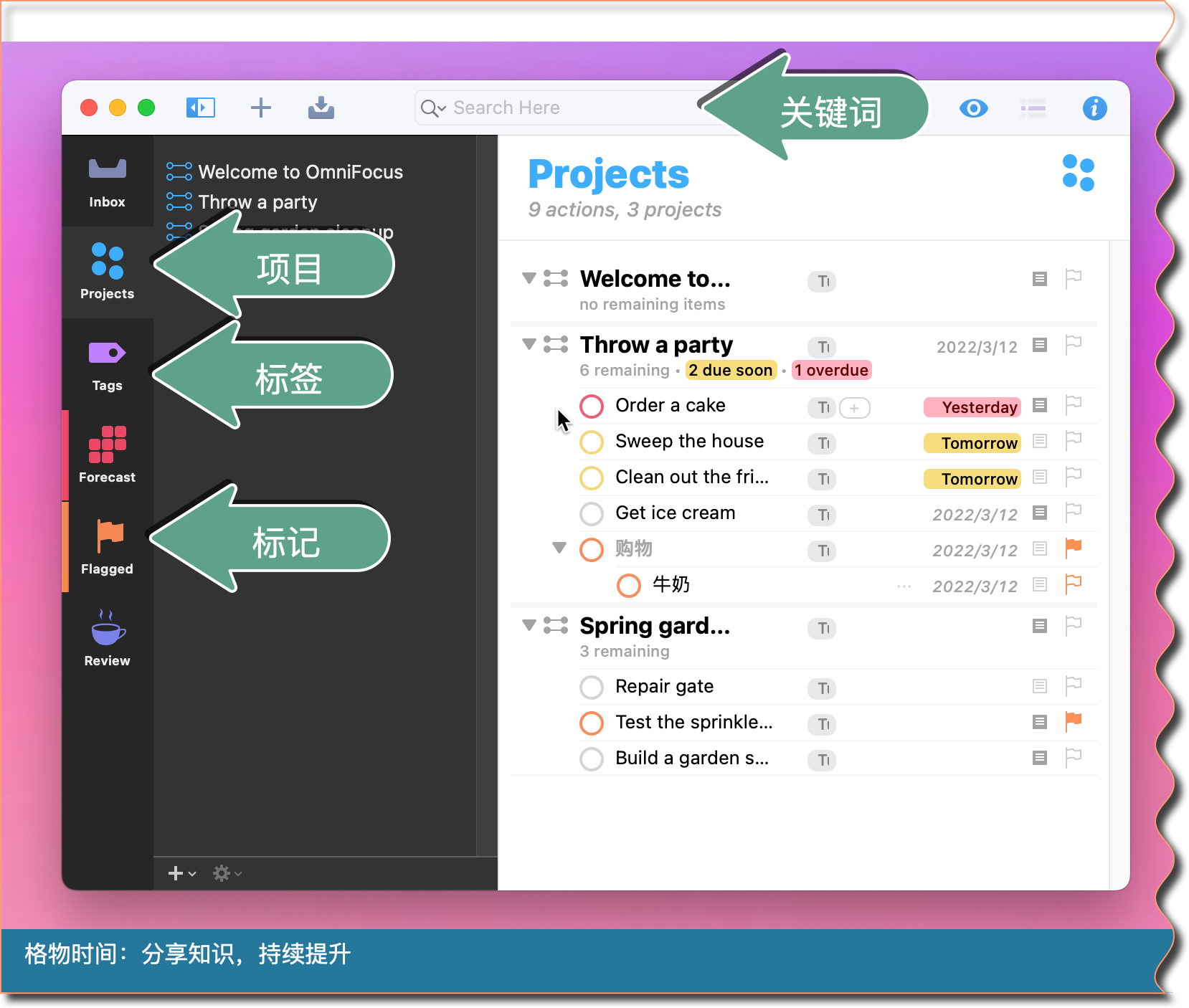Viewport: 1189px width, 1008px height.
Task: Flag the Clean out the fri... task
Action: tap(1074, 477)
